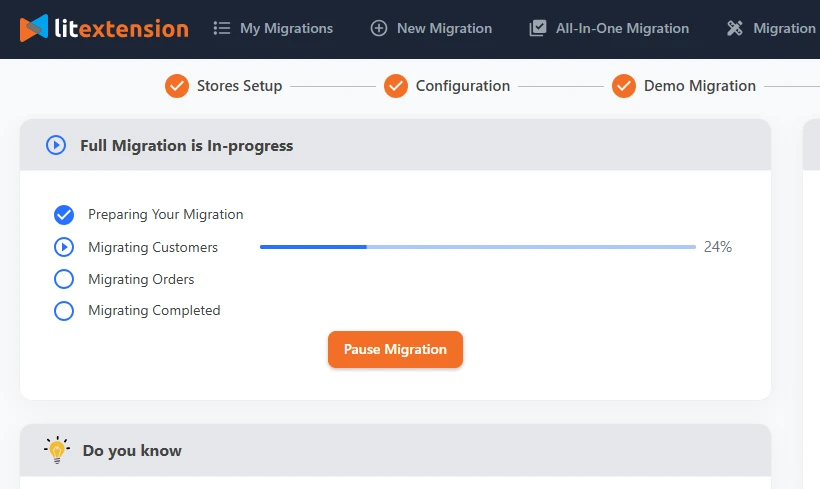
Task: Click the play icon beside Full Migration heading
Action: [x=56, y=145]
